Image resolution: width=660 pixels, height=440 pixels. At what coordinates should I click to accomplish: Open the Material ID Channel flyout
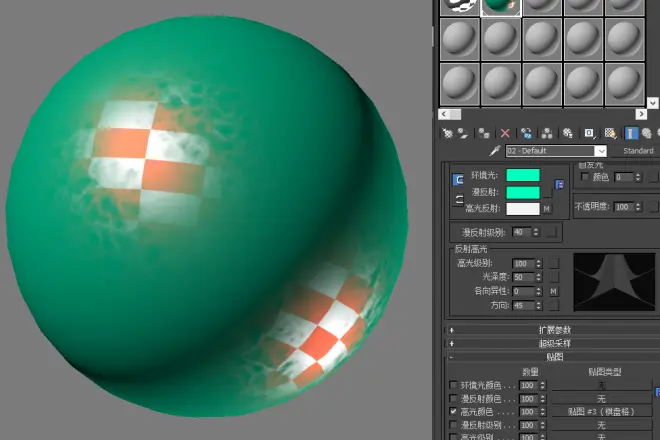(589, 133)
